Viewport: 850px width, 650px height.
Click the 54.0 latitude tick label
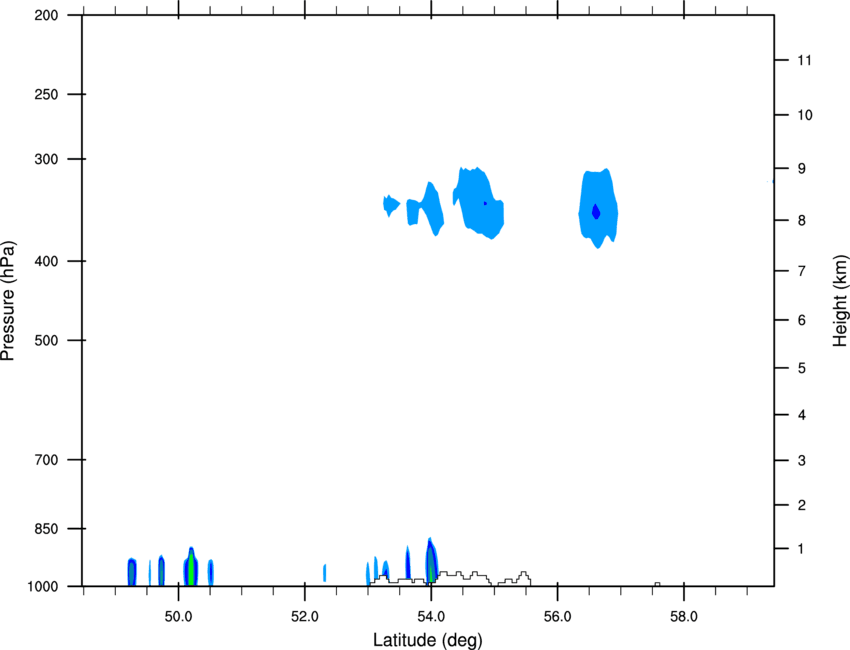[x=431, y=617]
